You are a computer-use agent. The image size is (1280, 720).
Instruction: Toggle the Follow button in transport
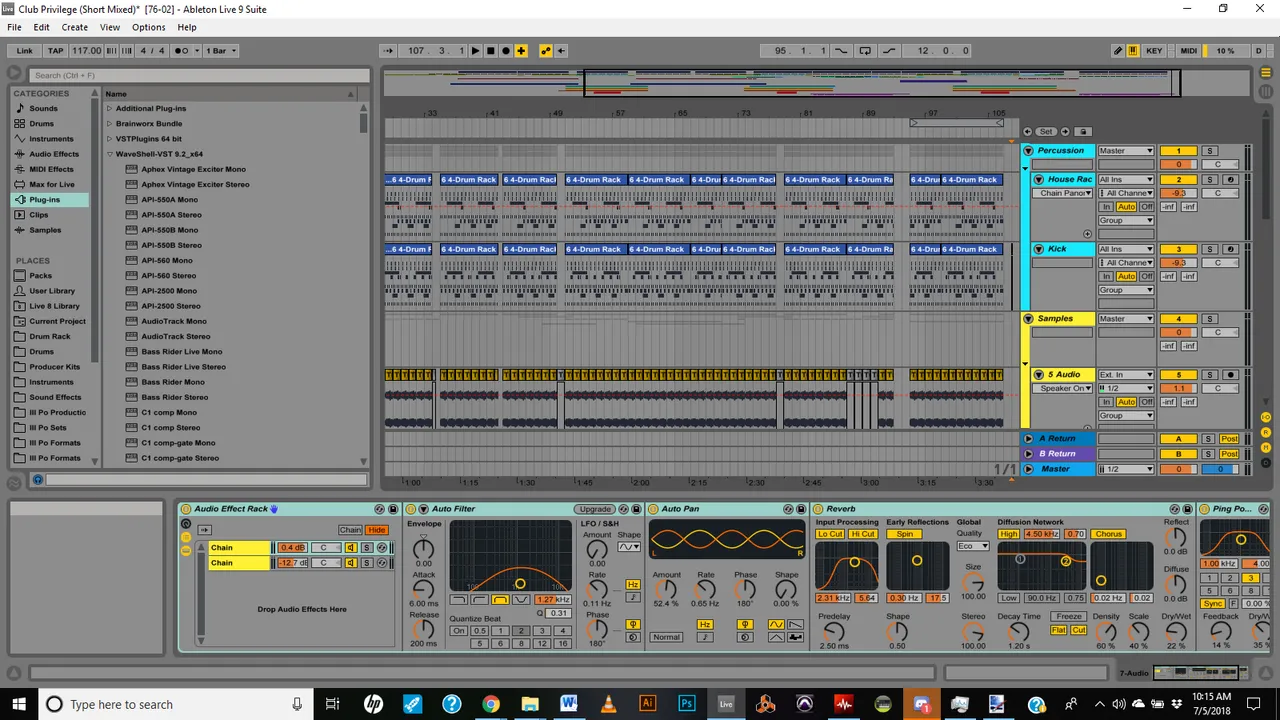390,51
